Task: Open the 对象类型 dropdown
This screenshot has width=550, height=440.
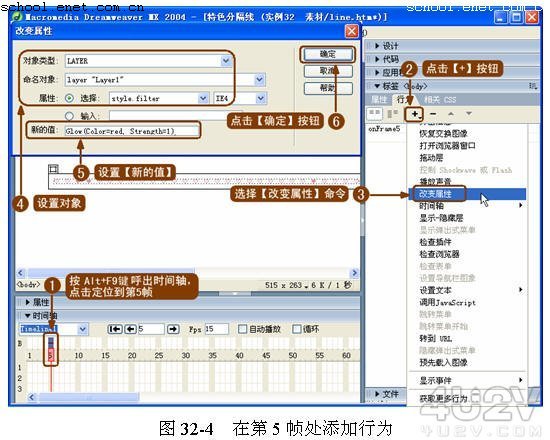Action: (226, 61)
